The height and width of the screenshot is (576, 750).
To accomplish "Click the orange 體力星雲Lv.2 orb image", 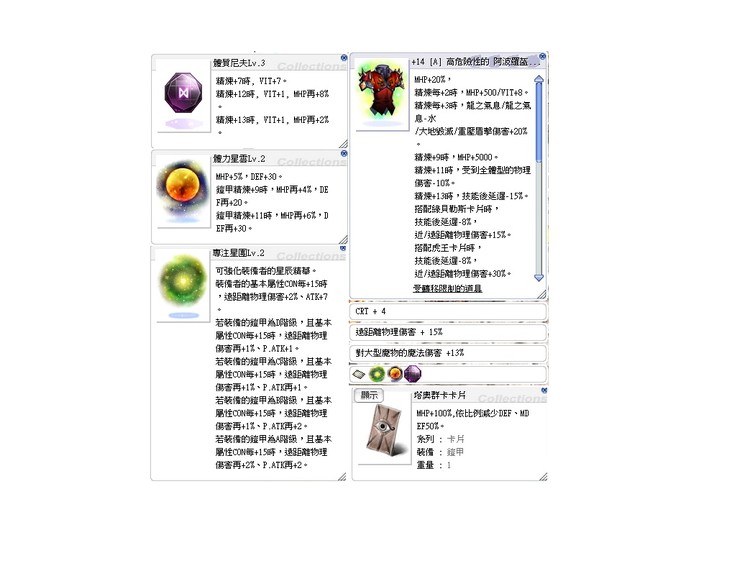I will tap(183, 185).
